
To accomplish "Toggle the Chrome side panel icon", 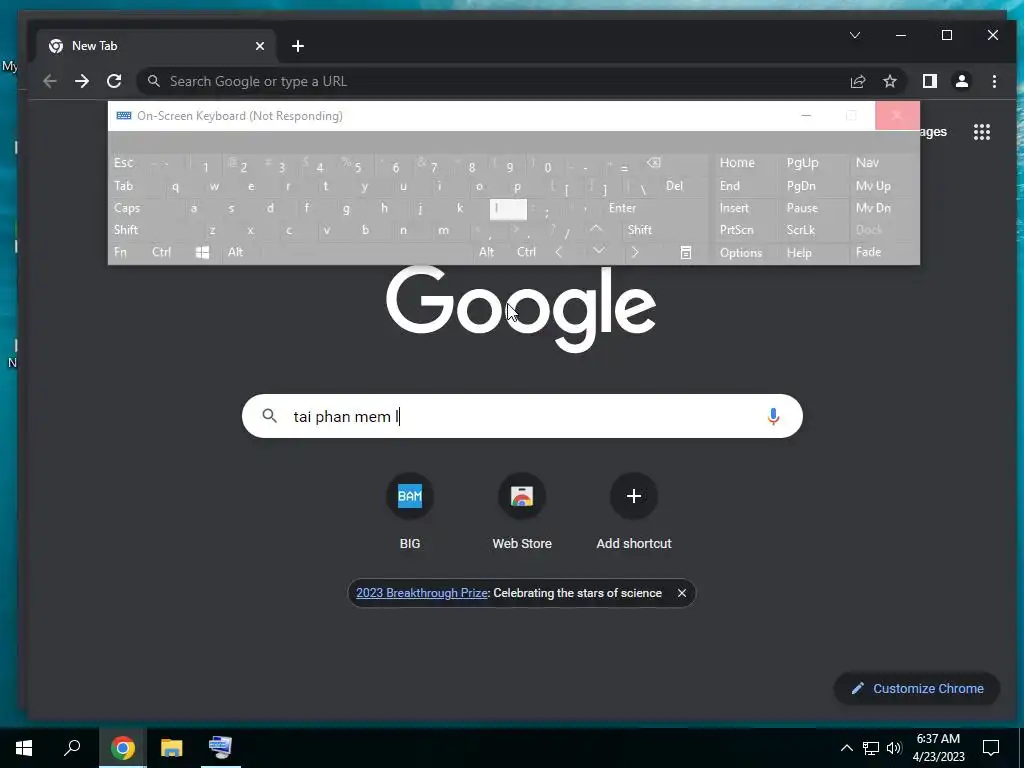I will 929,81.
